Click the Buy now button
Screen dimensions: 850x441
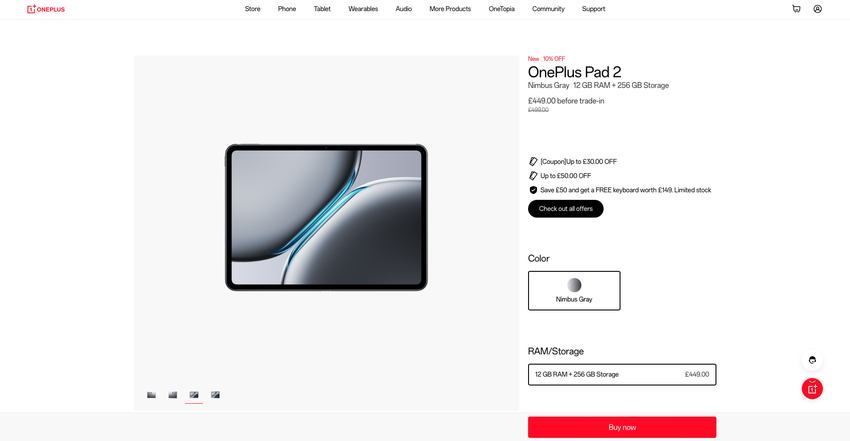pos(622,427)
